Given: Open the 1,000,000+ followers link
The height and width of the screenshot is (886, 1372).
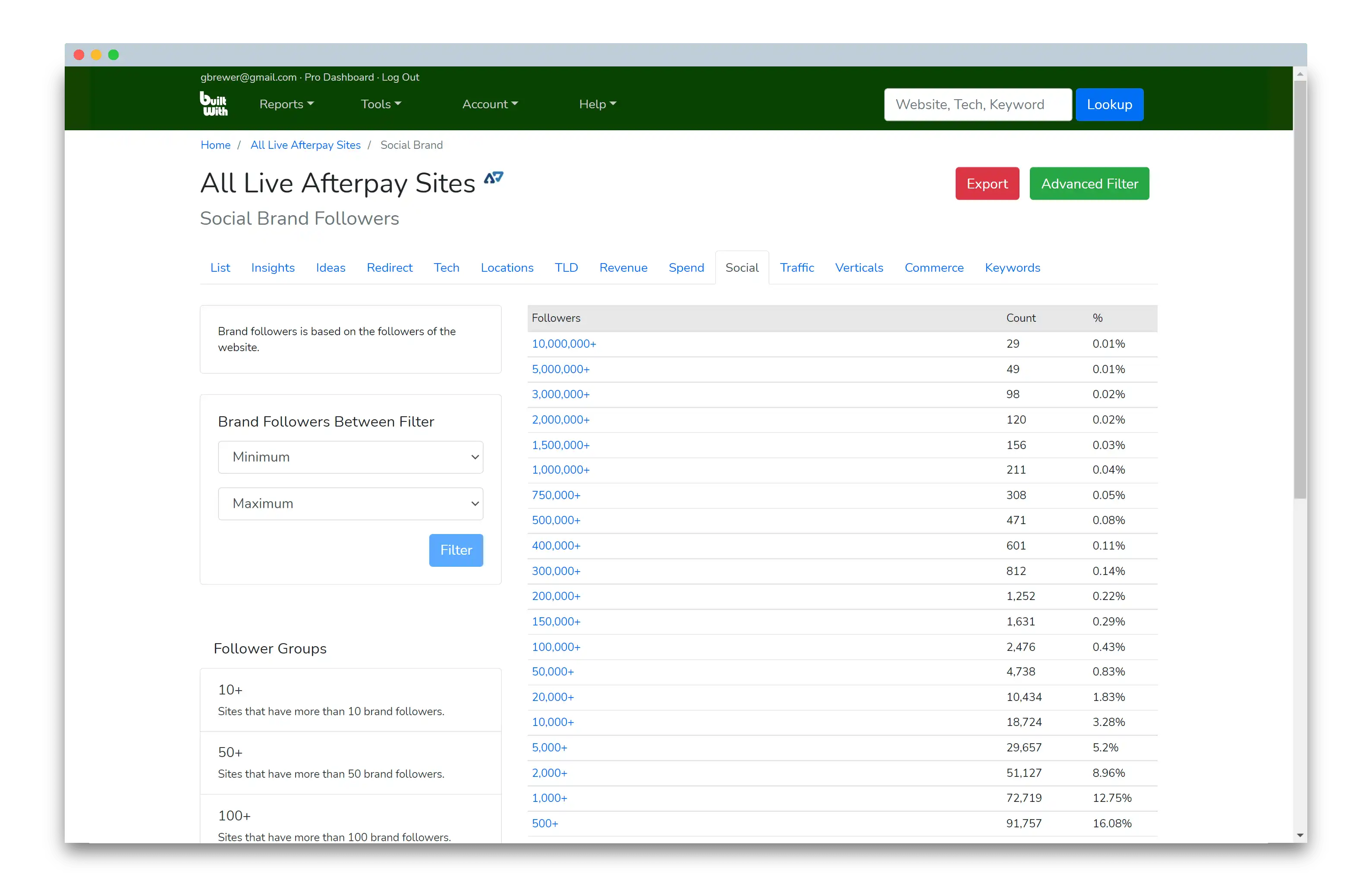Looking at the screenshot, I should pyautogui.click(x=560, y=469).
